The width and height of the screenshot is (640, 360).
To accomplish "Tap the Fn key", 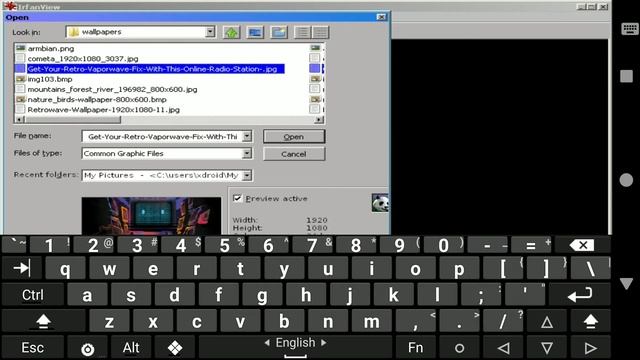I will pyautogui.click(x=416, y=348).
